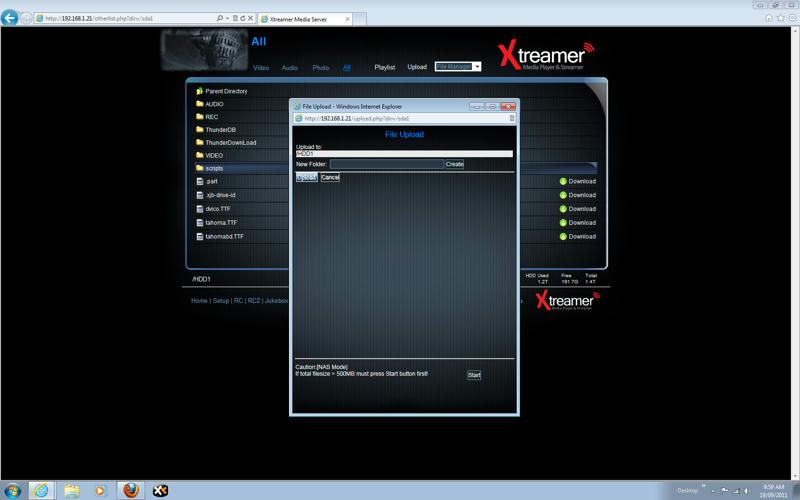Select the Xtreamer Media Server tab

[305, 19]
